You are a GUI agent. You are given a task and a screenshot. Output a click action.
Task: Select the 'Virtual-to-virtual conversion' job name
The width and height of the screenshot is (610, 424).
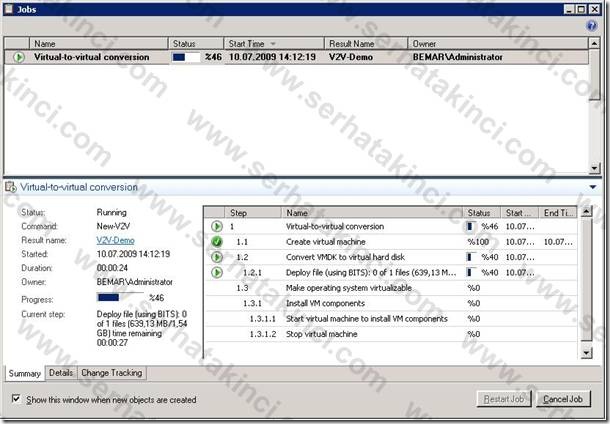91,57
